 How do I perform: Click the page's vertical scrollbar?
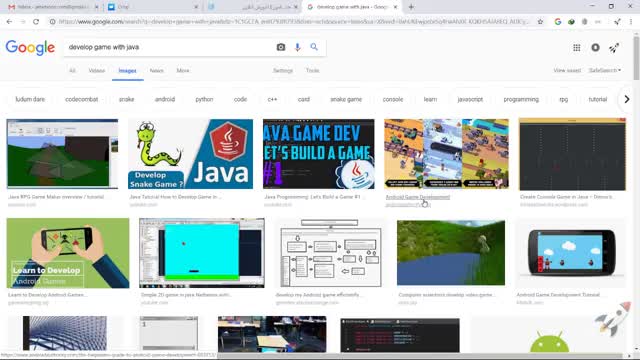(x=636, y=192)
